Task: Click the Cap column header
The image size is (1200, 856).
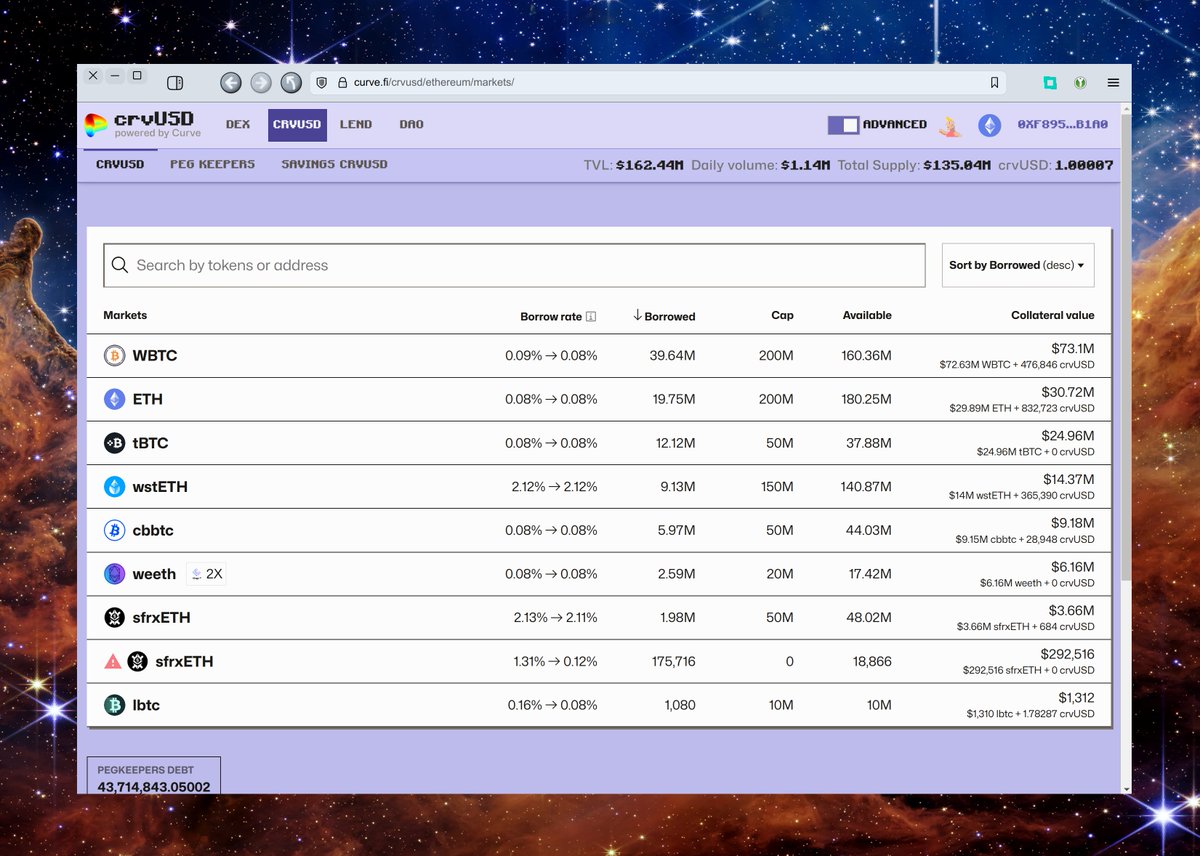Action: (782, 315)
